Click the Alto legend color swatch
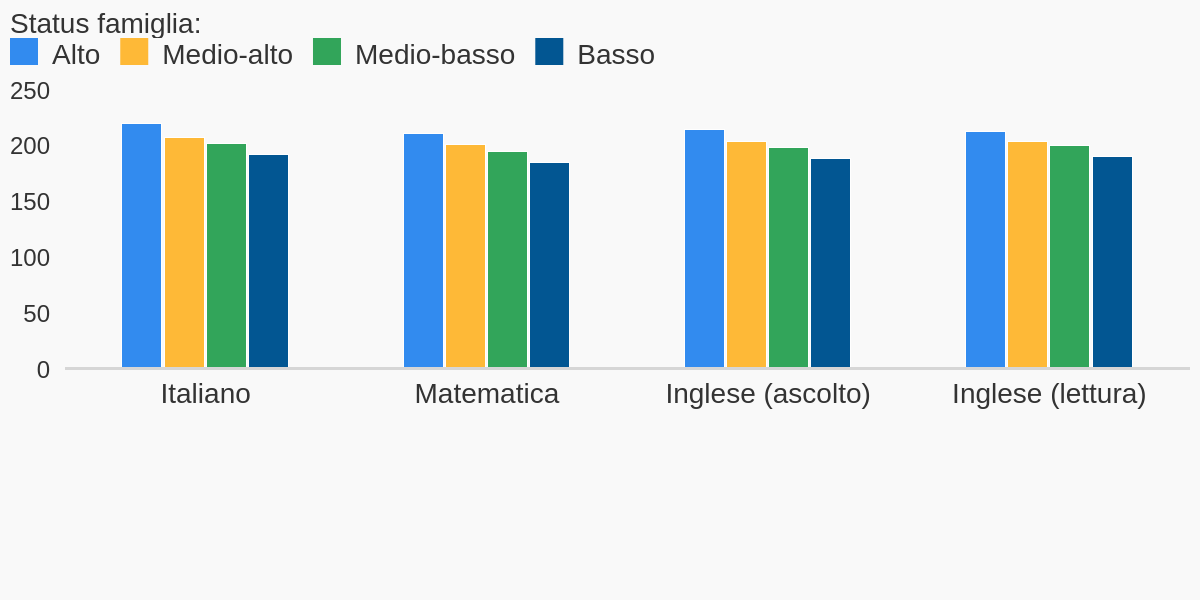Viewport: 1200px width, 600px height. 24,52
